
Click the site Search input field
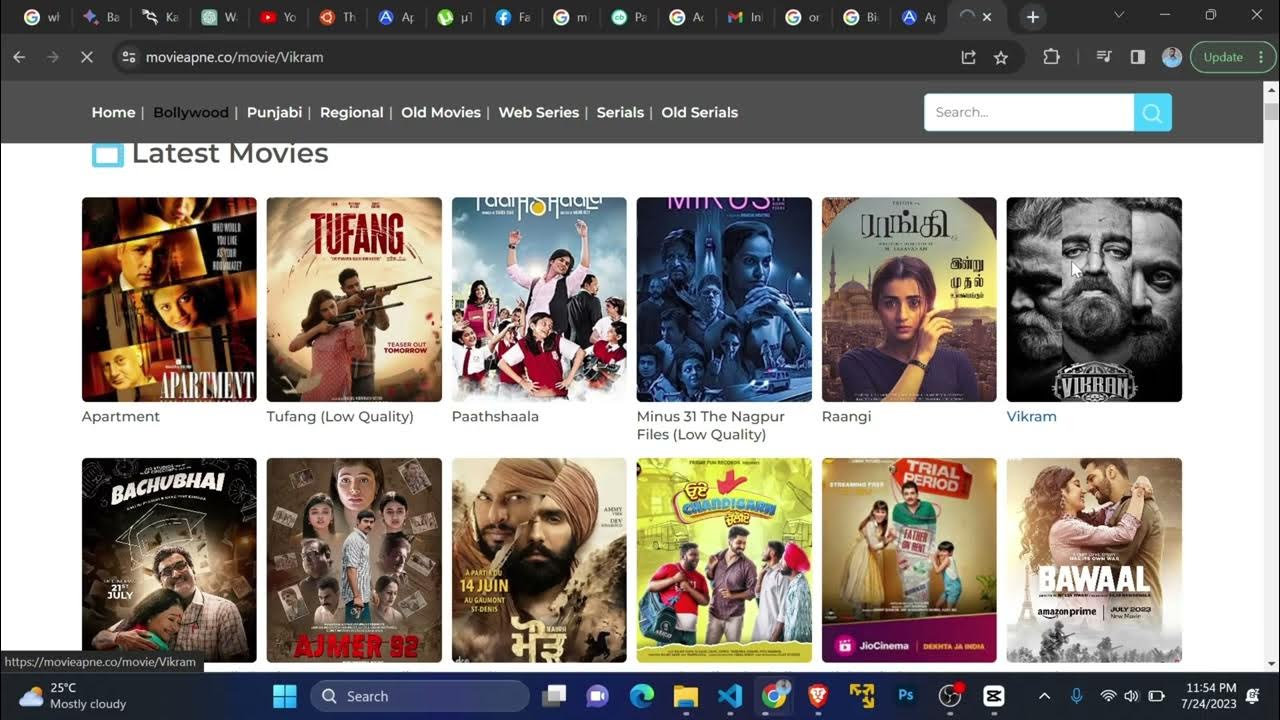(x=1029, y=113)
